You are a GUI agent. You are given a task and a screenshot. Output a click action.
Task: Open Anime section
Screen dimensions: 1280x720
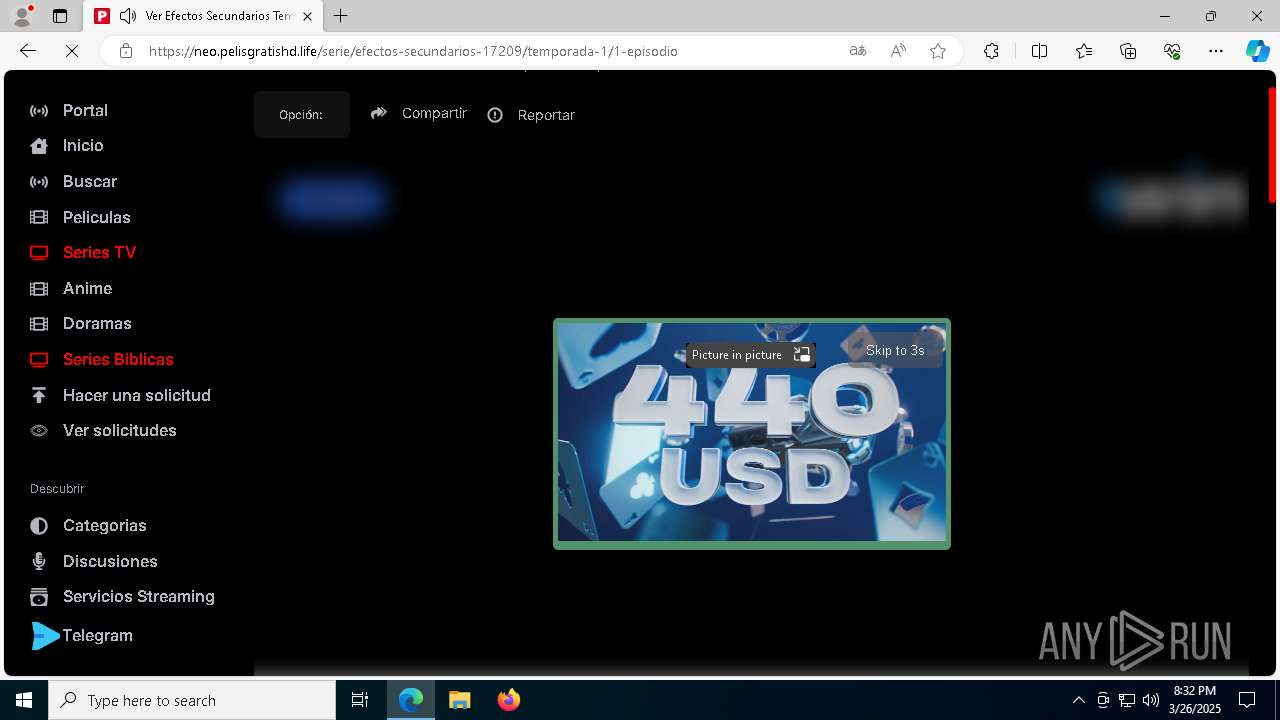pyautogui.click(x=87, y=288)
